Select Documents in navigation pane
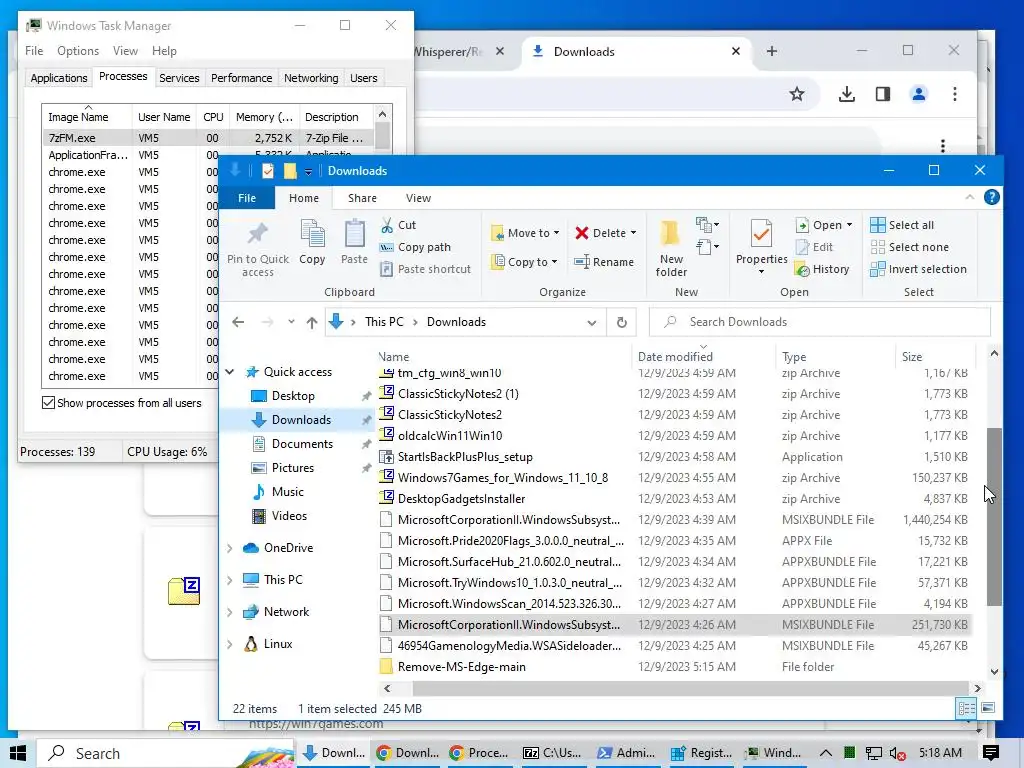Viewport: 1024px width, 768px height. click(302, 444)
